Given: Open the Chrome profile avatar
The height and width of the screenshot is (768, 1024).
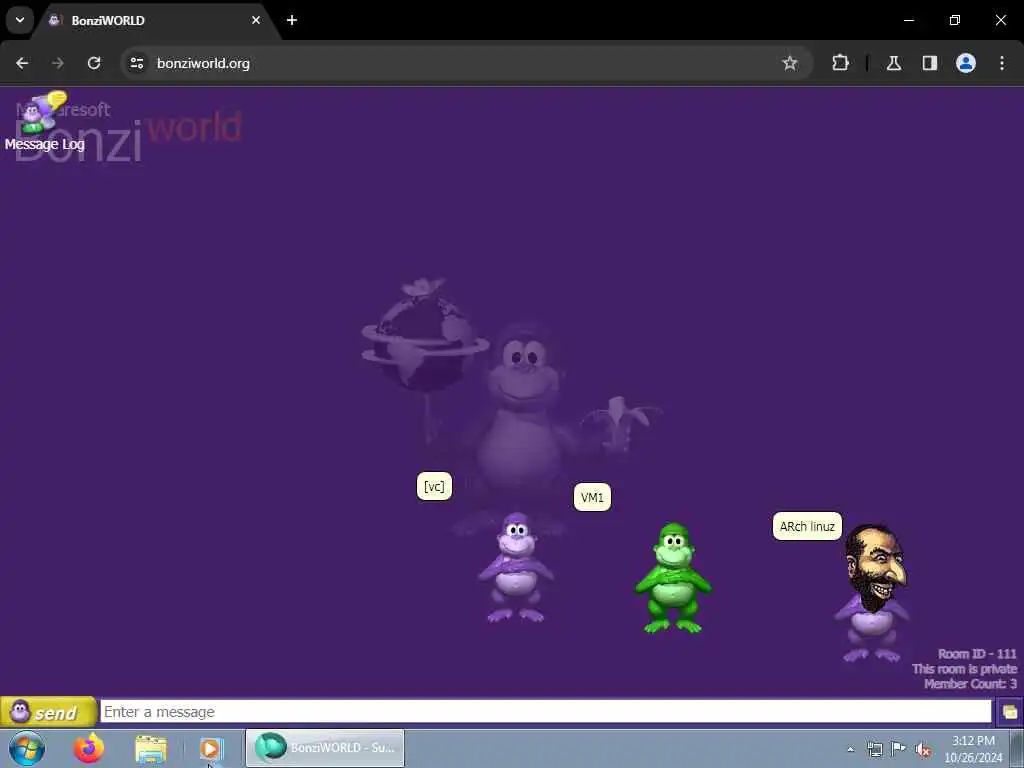Looking at the screenshot, I should [x=966, y=63].
